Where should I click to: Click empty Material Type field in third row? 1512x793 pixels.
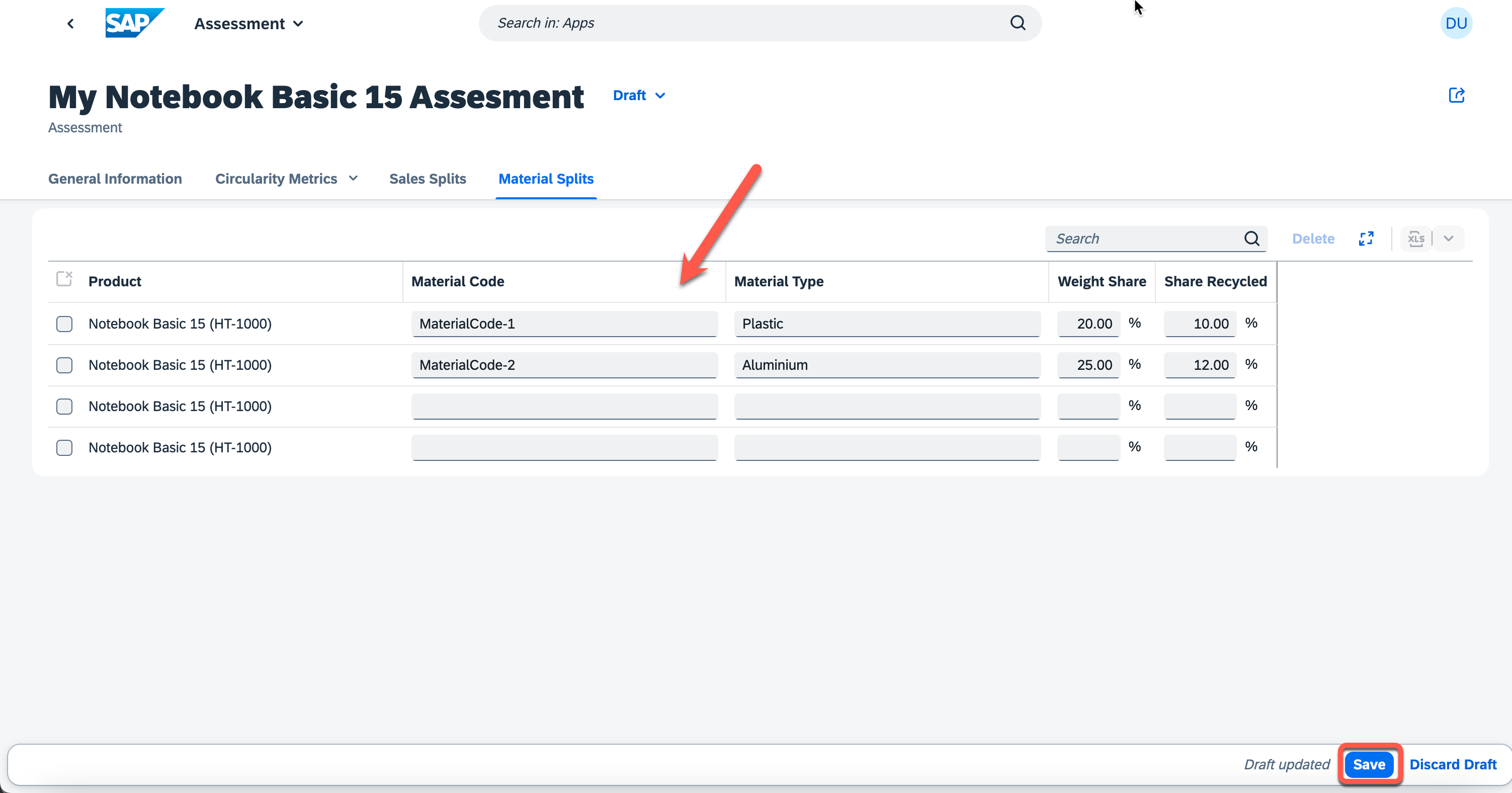point(887,406)
